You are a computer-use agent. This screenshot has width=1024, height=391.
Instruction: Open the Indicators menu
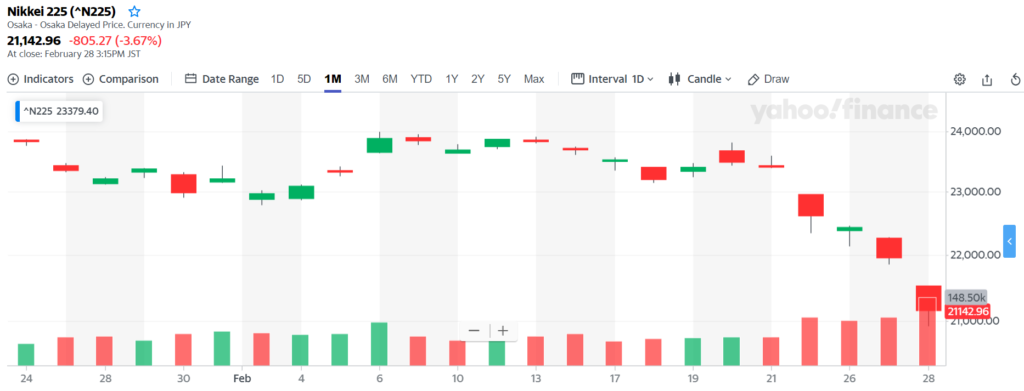(40, 79)
